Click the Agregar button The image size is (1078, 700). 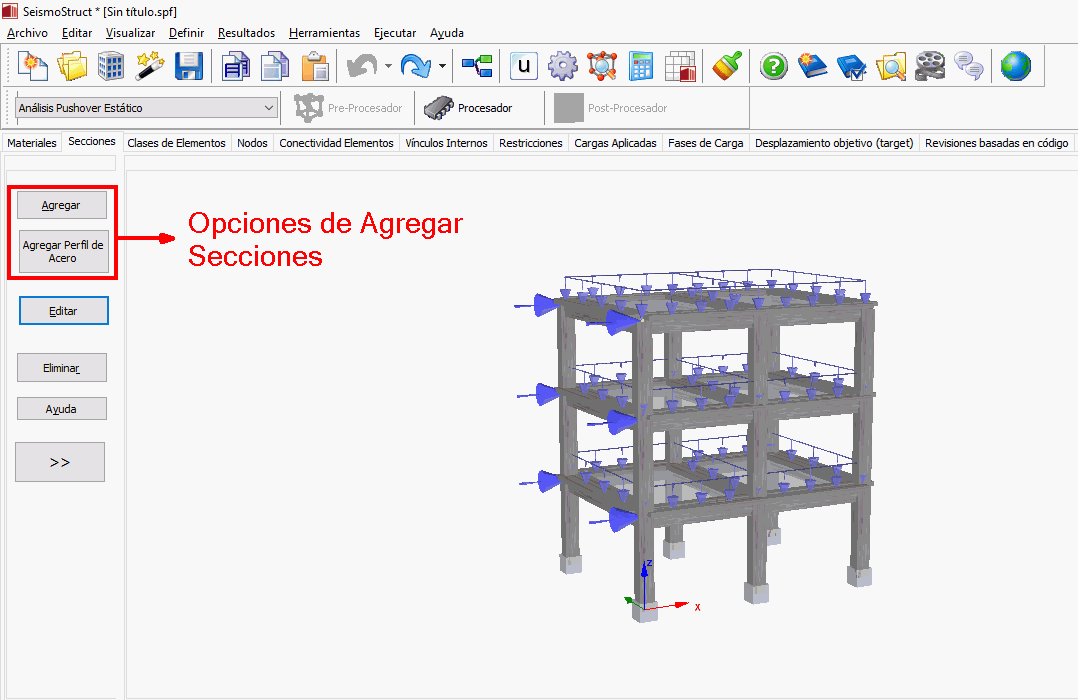[61, 205]
